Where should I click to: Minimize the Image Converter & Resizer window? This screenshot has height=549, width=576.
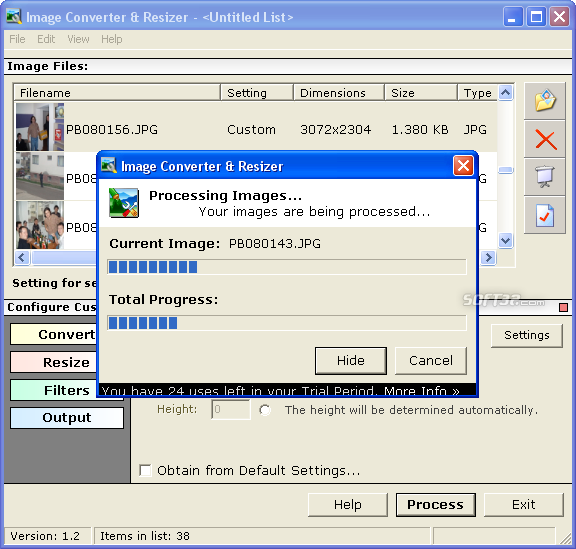pyautogui.click(x=512, y=17)
